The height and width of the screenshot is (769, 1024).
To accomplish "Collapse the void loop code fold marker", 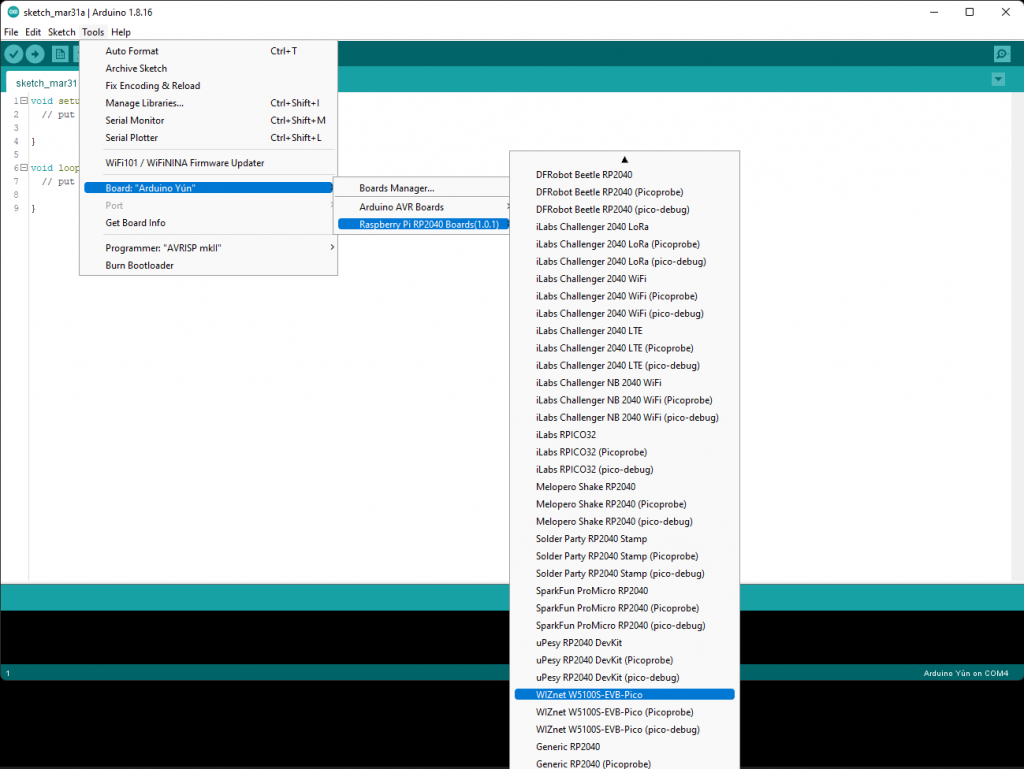I will click(x=24, y=168).
